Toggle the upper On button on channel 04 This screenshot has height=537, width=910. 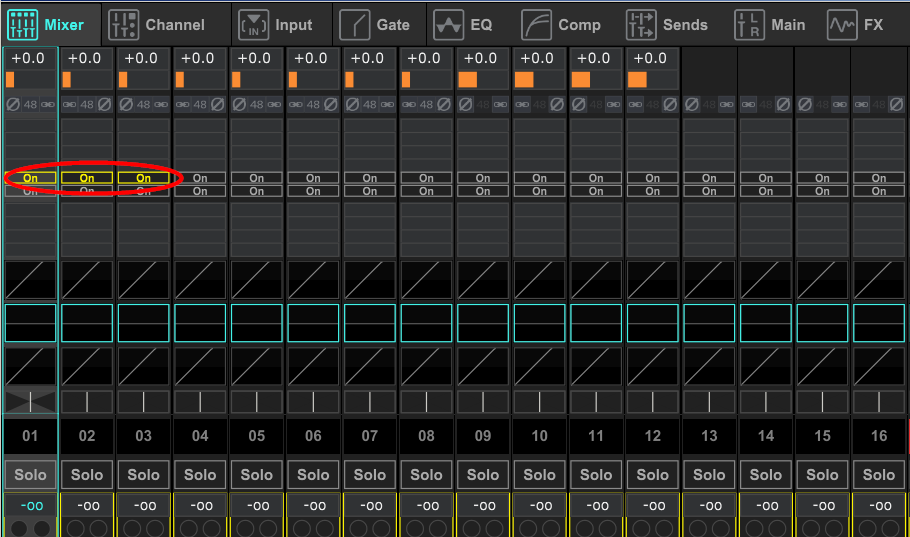200,178
